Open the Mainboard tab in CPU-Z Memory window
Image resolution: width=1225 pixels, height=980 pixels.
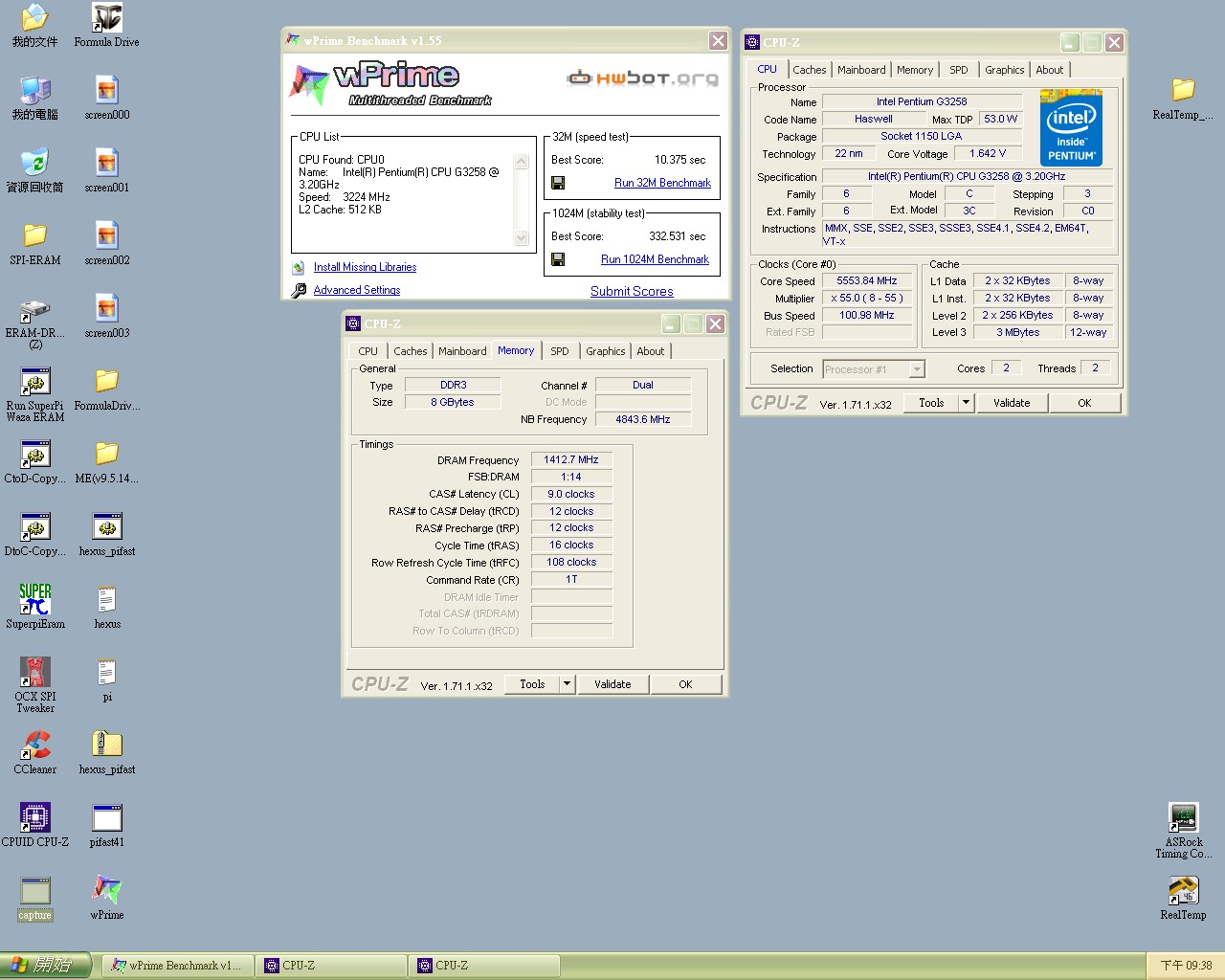(x=462, y=351)
